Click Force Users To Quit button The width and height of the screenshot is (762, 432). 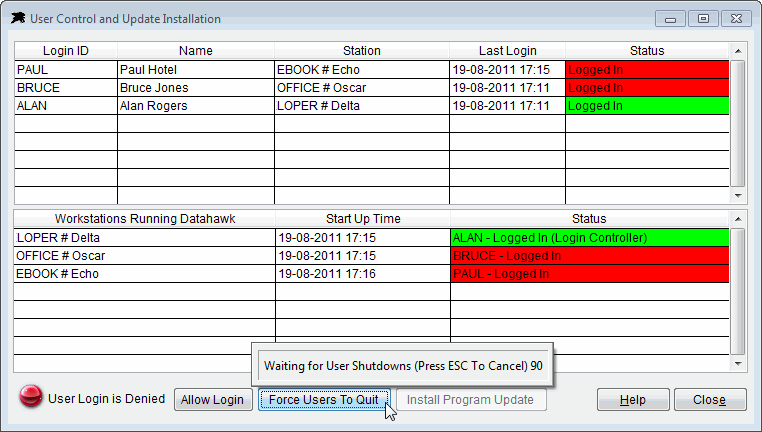click(x=324, y=399)
